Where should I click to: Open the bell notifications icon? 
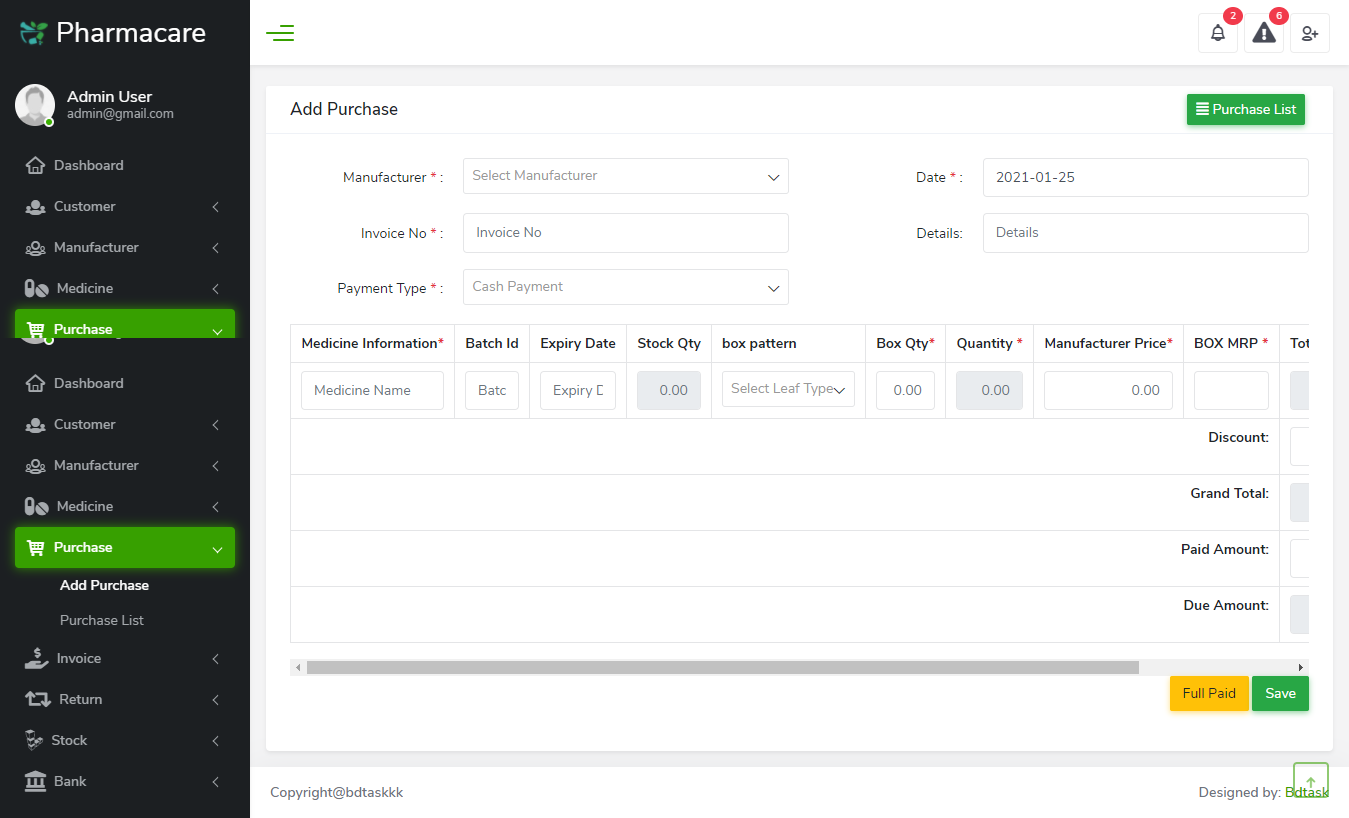[x=1217, y=33]
